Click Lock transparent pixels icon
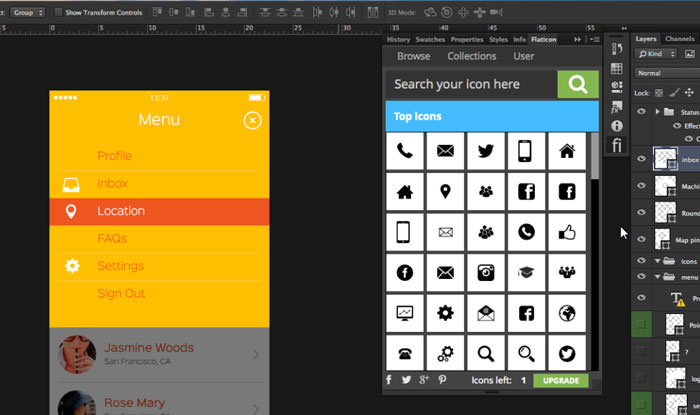The image size is (700, 415). coord(659,93)
